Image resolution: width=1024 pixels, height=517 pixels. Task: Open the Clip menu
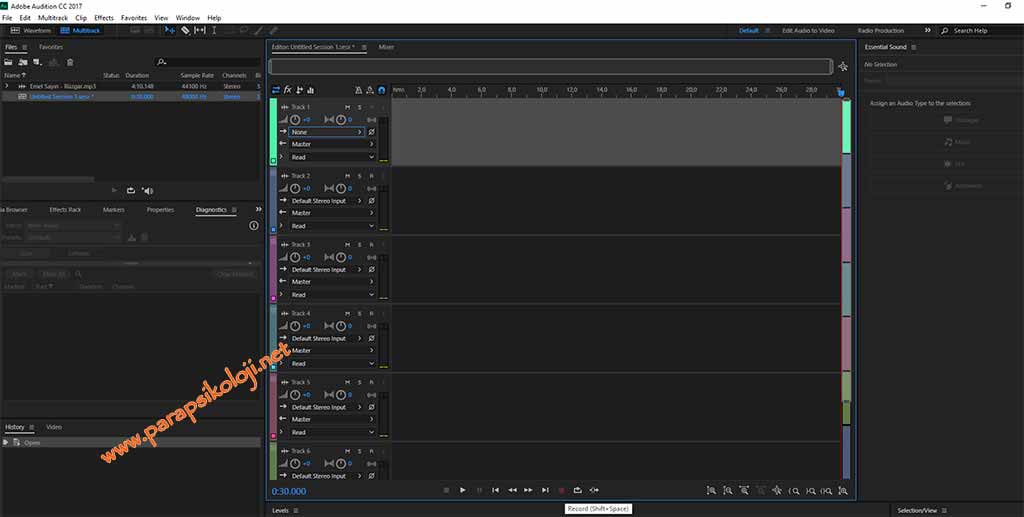(x=81, y=18)
